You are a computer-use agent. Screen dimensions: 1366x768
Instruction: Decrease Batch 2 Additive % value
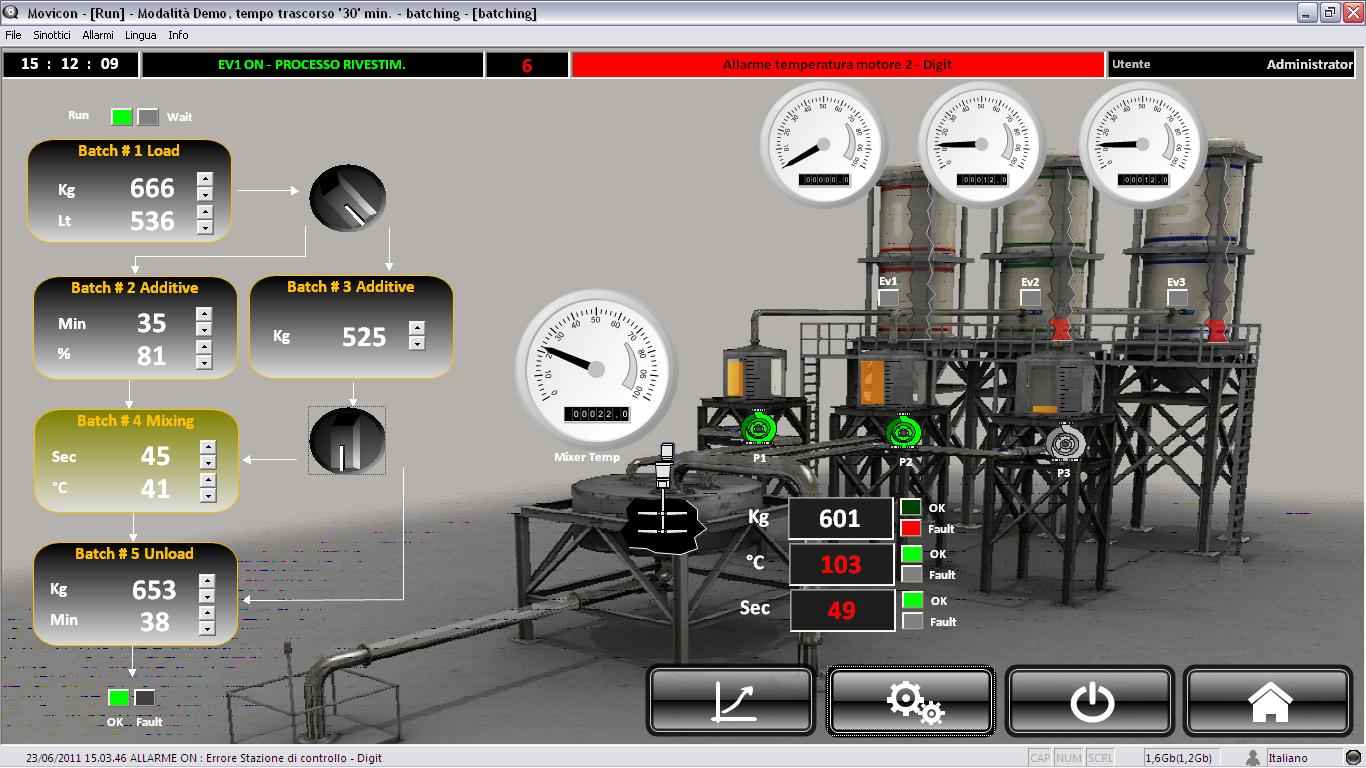pos(204,362)
